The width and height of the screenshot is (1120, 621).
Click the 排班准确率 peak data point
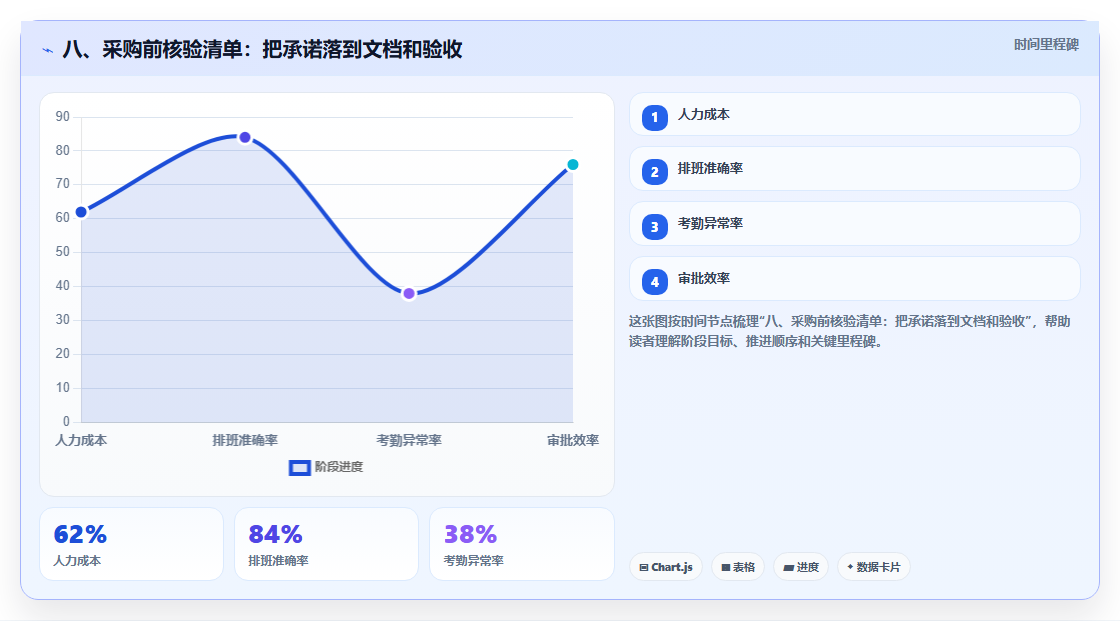245,137
